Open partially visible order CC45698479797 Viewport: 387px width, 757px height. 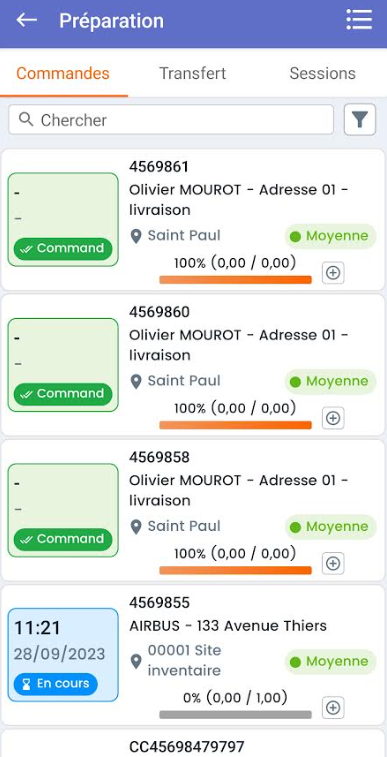point(187,747)
